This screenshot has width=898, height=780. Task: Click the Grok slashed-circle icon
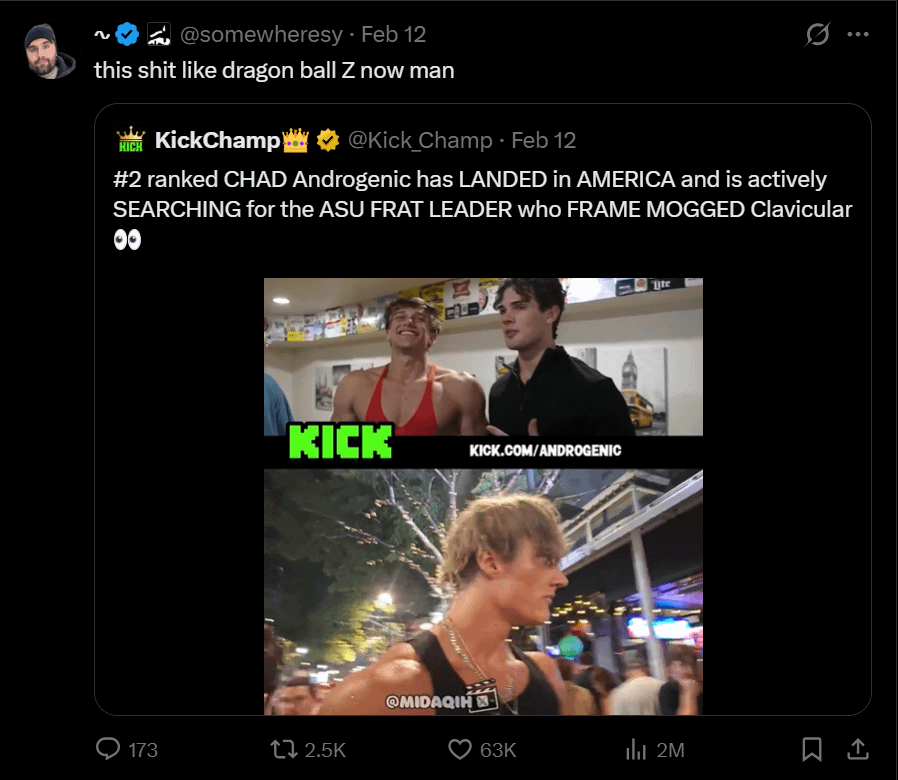(x=817, y=35)
